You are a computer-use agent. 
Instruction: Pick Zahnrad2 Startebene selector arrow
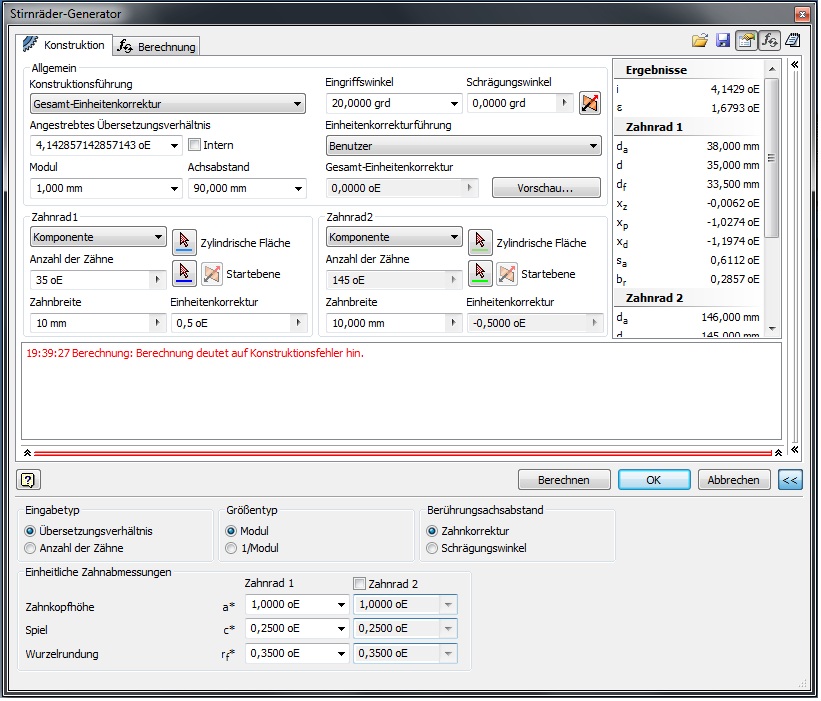482,274
